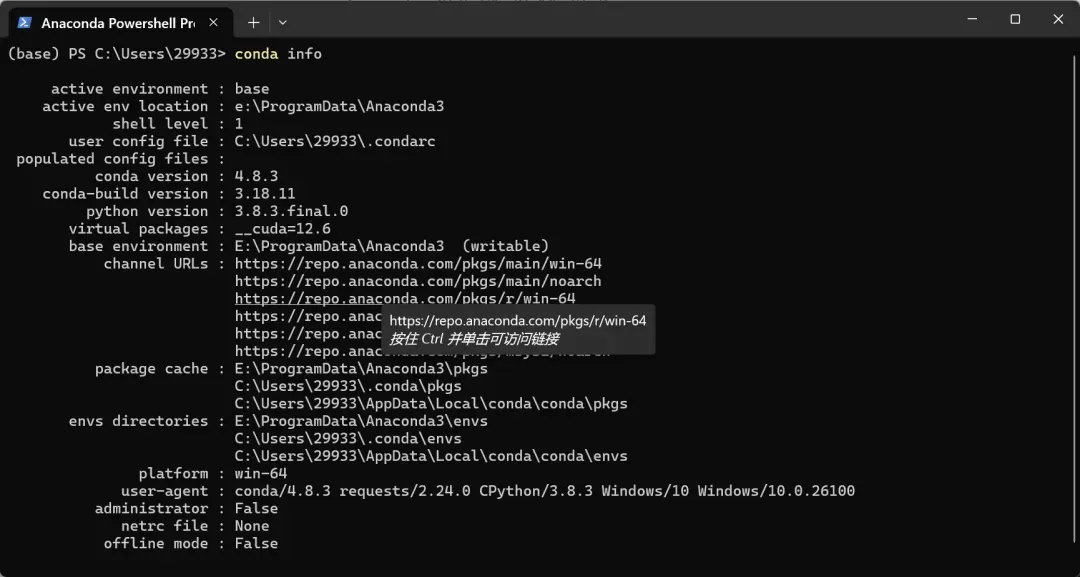Expand the new tab profile dropdown

click(x=283, y=22)
